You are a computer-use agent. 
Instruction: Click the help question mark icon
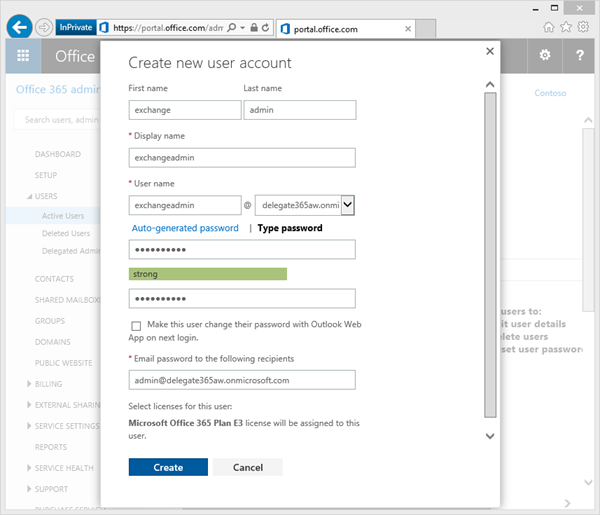coord(580,55)
